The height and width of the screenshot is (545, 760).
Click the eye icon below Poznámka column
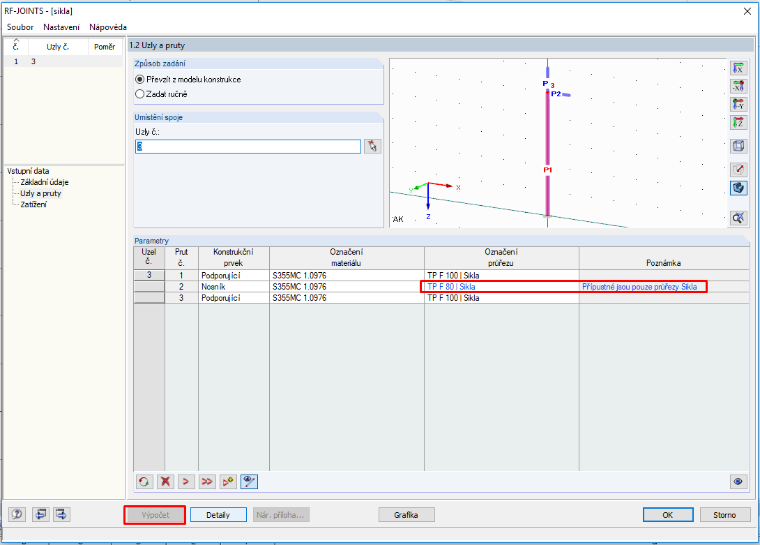(x=738, y=481)
